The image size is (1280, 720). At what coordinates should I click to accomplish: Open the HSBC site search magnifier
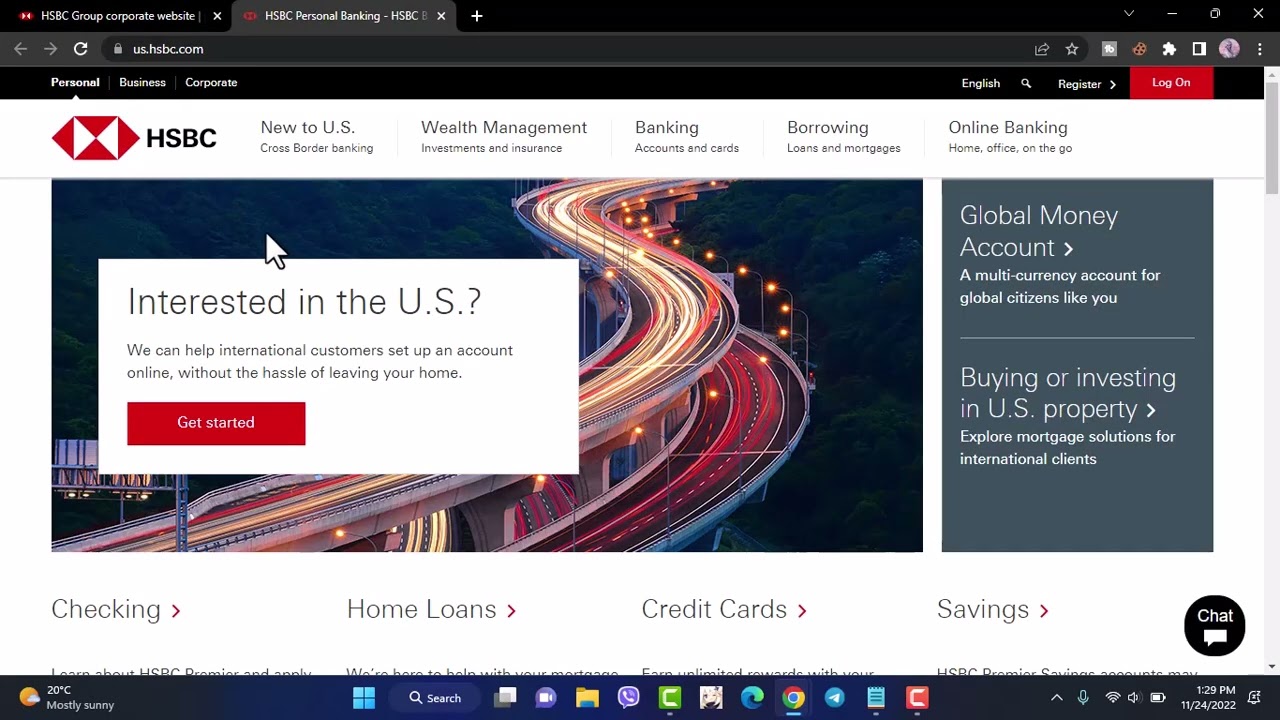[x=1026, y=83]
